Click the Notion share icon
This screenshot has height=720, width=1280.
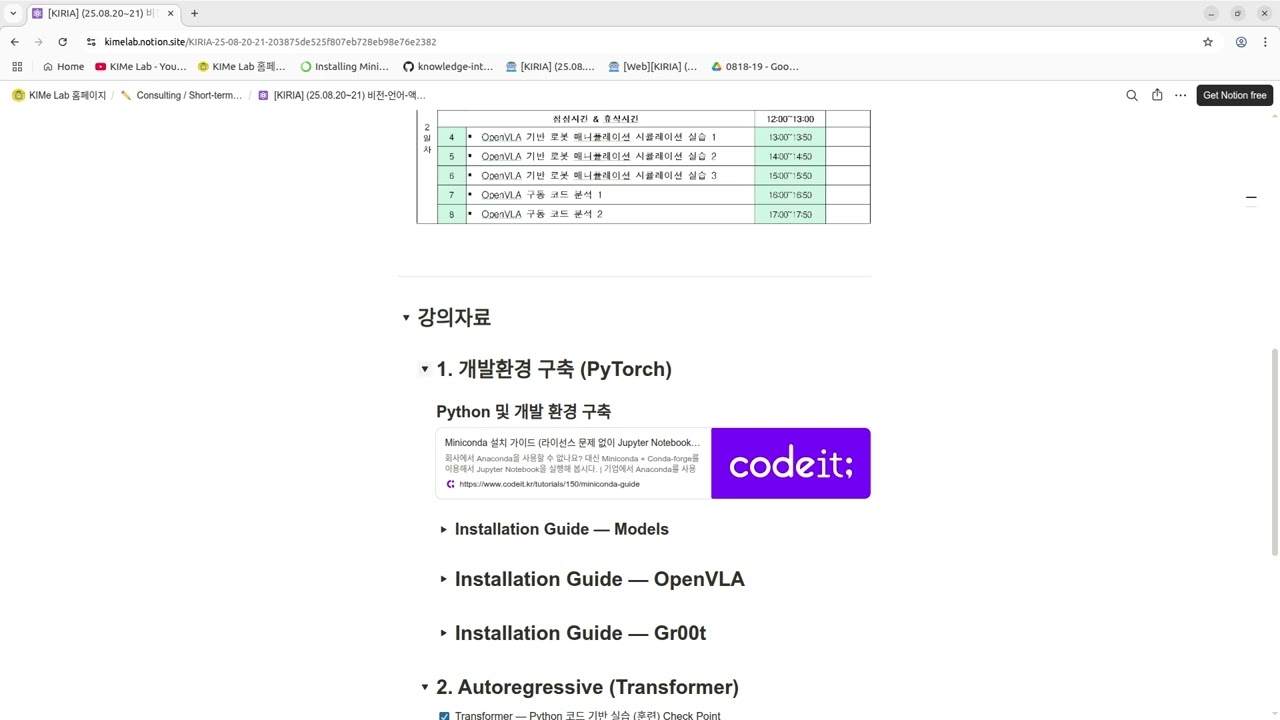pyautogui.click(x=1157, y=95)
